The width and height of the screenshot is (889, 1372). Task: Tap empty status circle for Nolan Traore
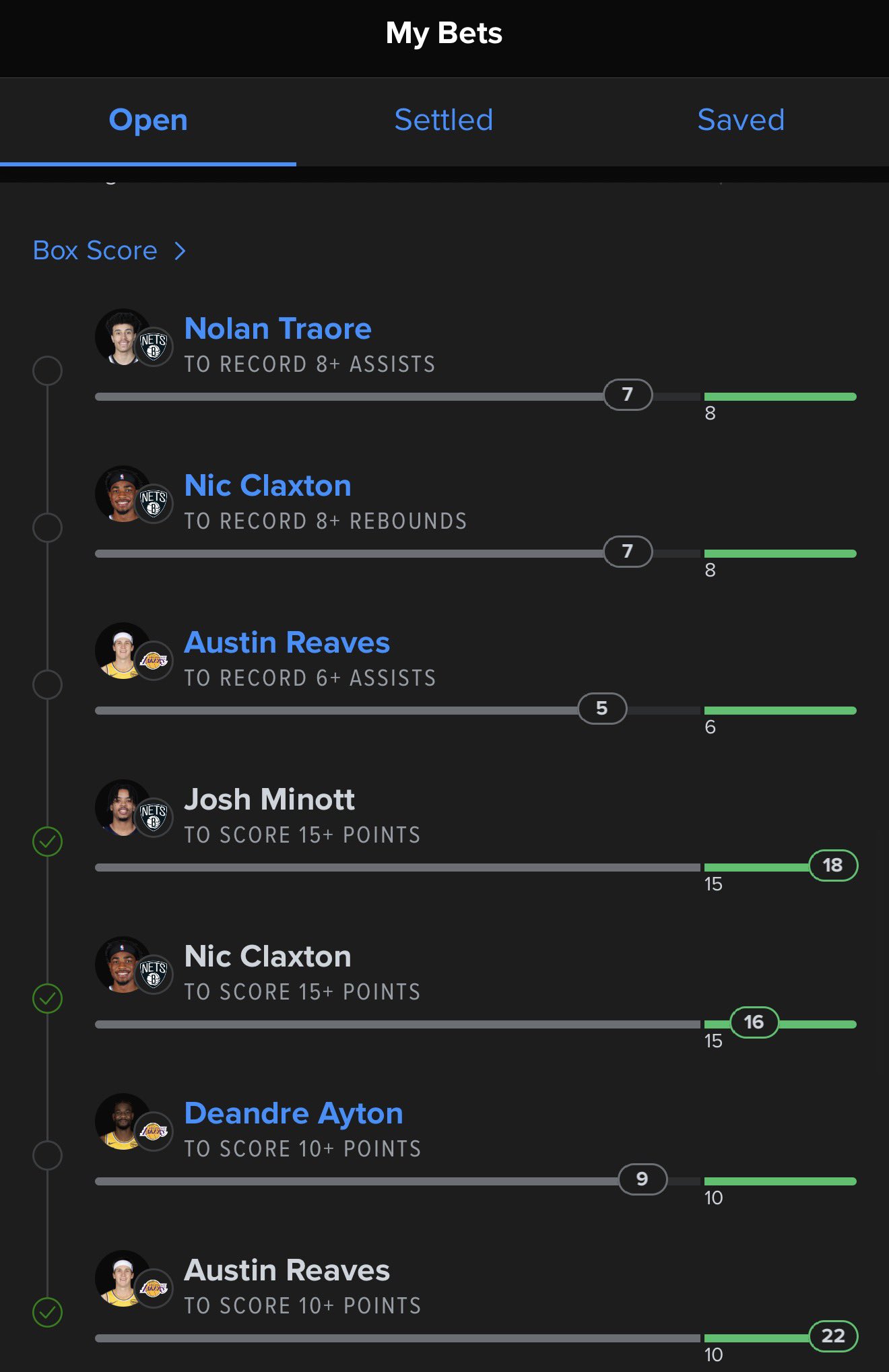coord(48,370)
